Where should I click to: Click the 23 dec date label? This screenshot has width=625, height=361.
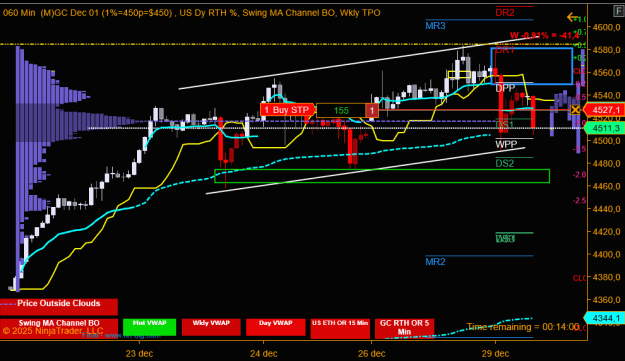pyautogui.click(x=140, y=353)
